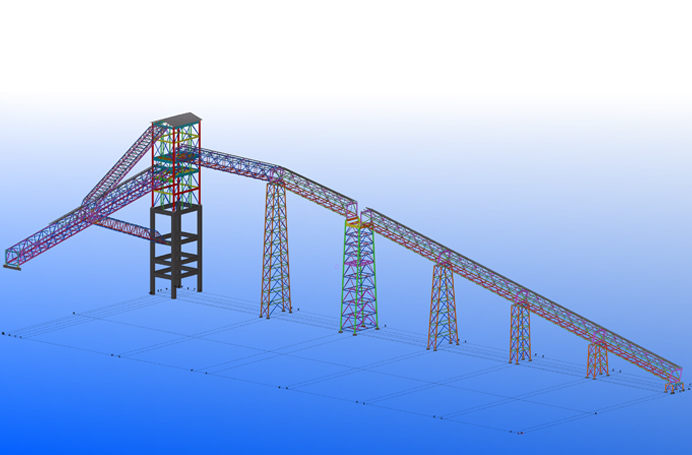Click the joint where the conveyor galleries step down
Viewport: 692px width, 455px height.
coord(357,212)
